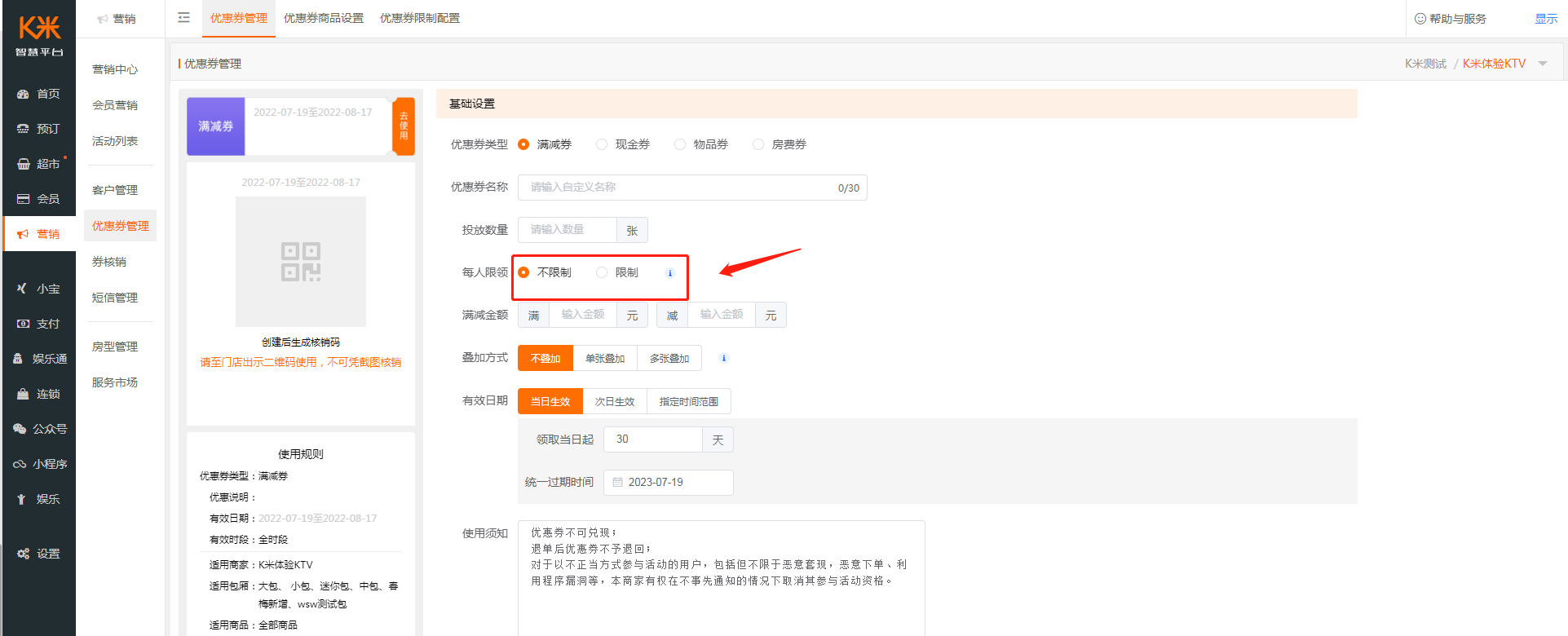Screen dimensions: 1568x636
Task: Click info icon beside 每人限领 限制 option
Action: pyautogui.click(x=670, y=273)
